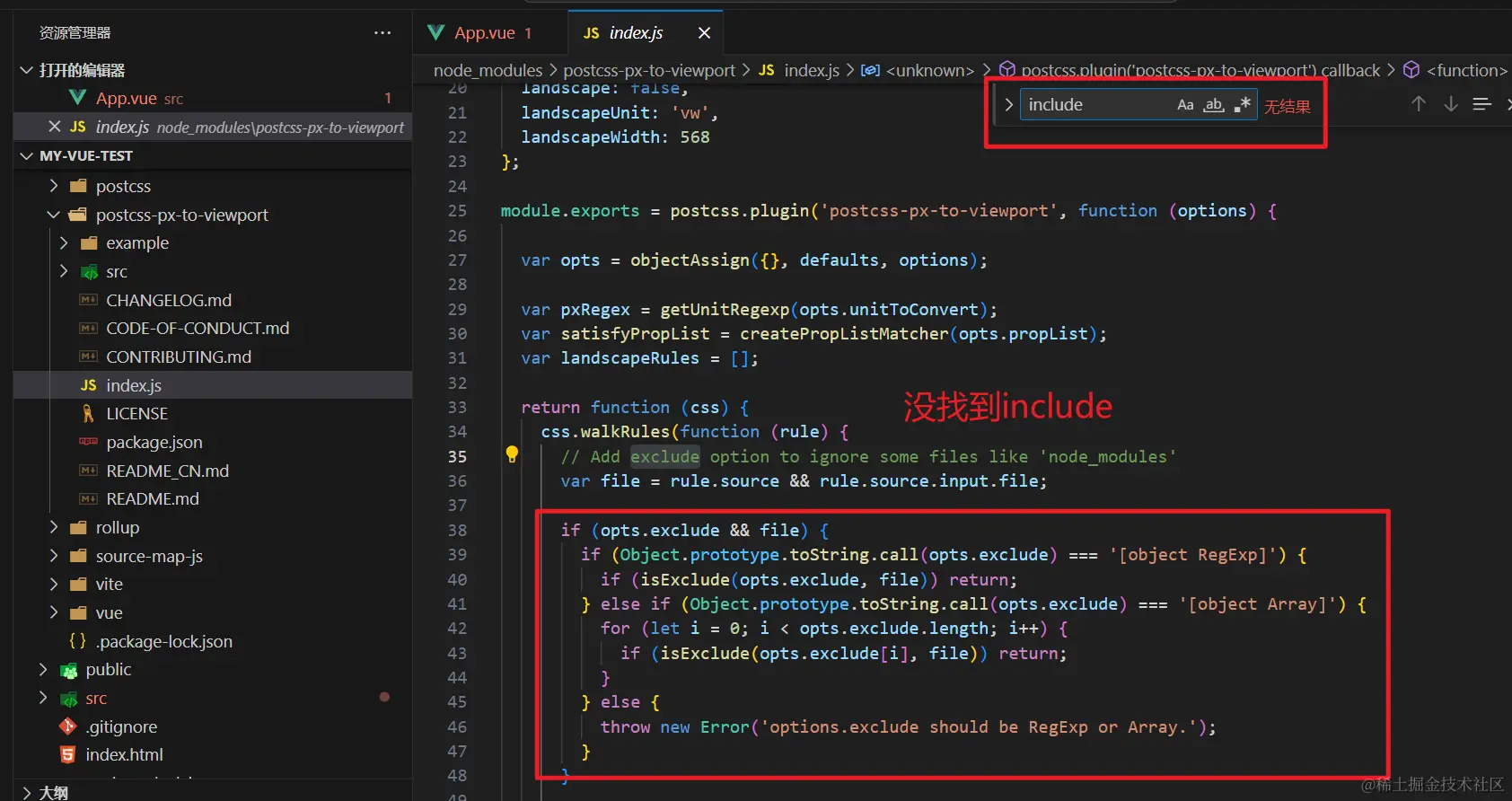Expand the rollup folder

(54, 527)
